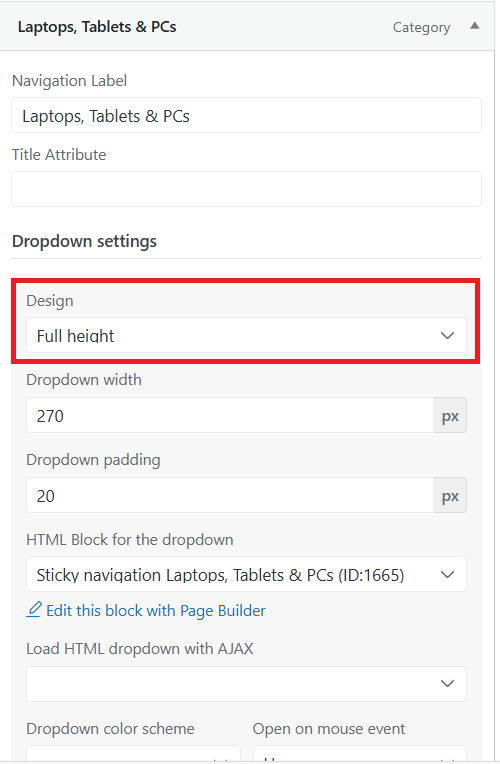Open the Load HTML dropdown with AJAX select
This screenshot has width=500, height=764.
pos(246,684)
